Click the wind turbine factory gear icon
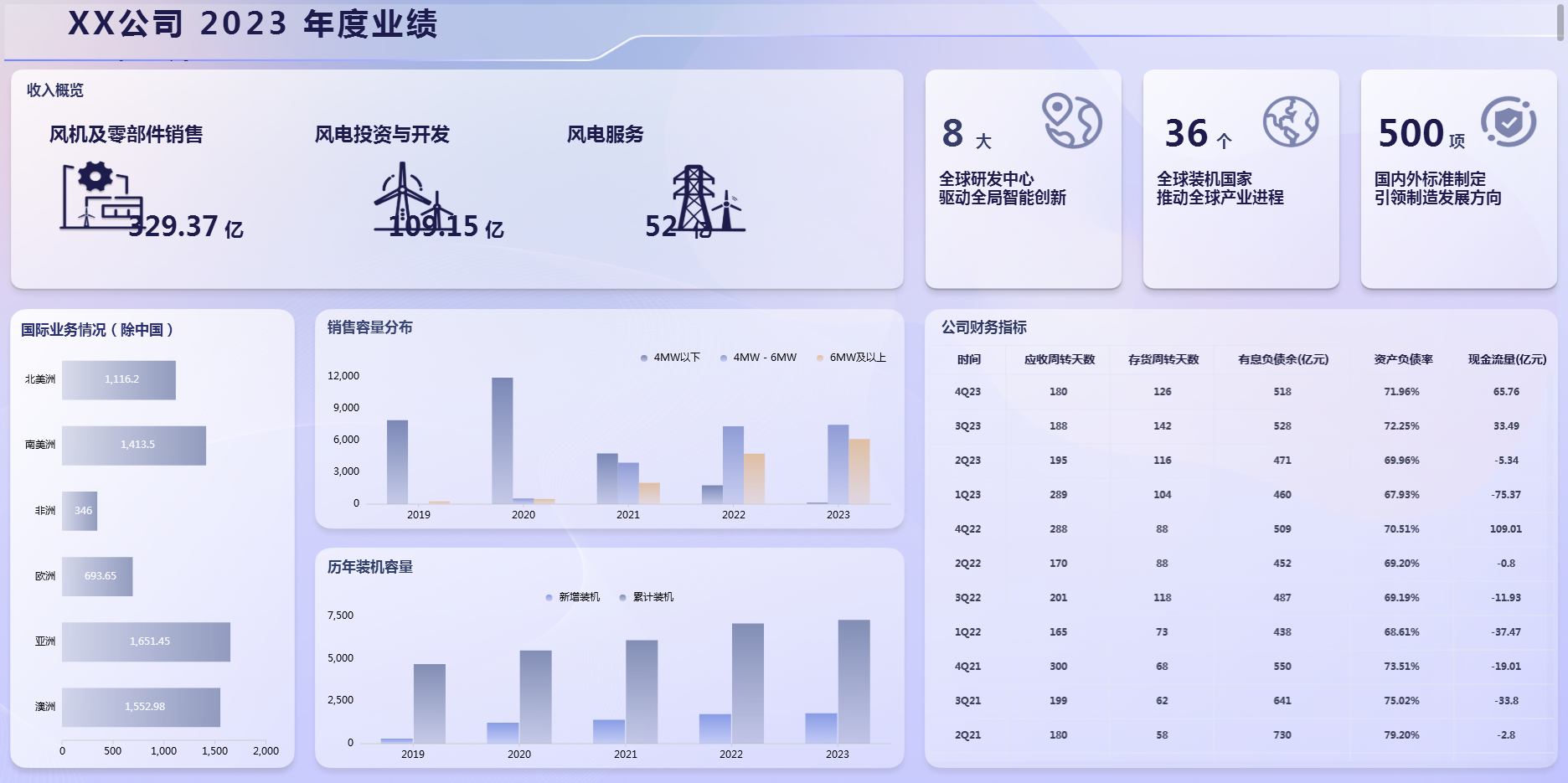Screen dimensions: 1568x783 pos(101,196)
